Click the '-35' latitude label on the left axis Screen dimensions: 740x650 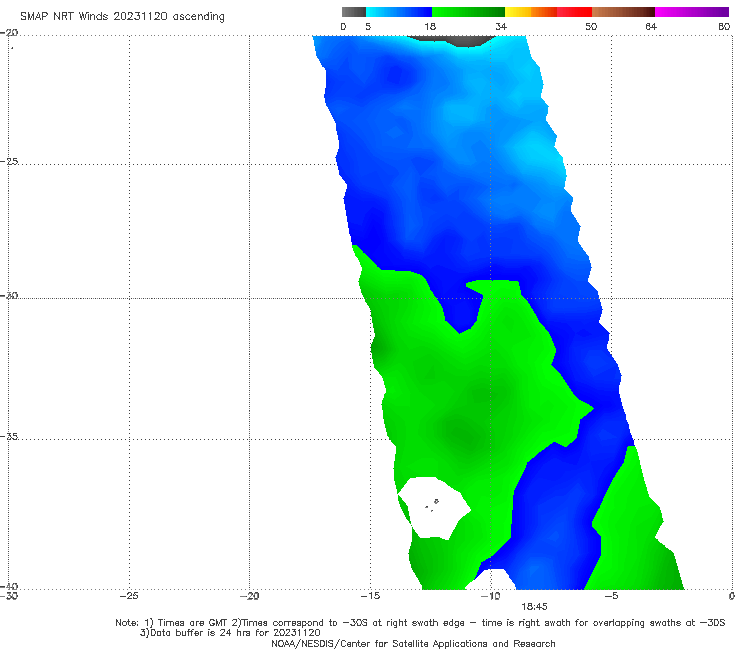(9, 436)
